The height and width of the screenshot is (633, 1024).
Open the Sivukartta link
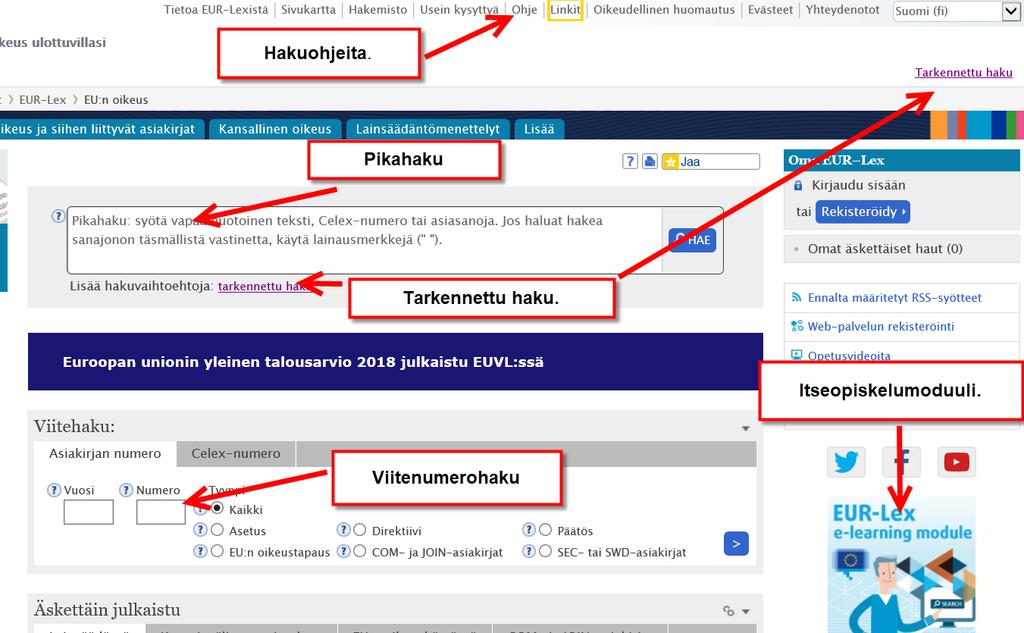[308, 10]
